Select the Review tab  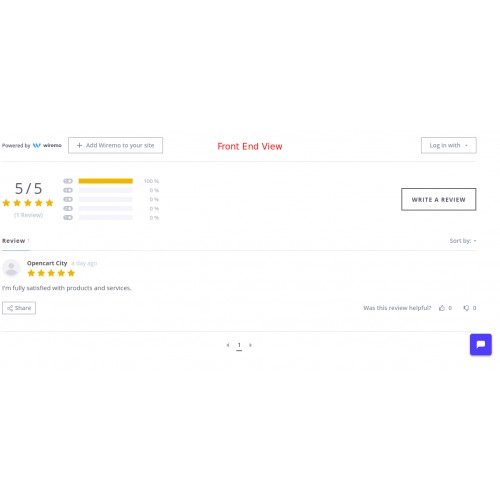[16, 241]
